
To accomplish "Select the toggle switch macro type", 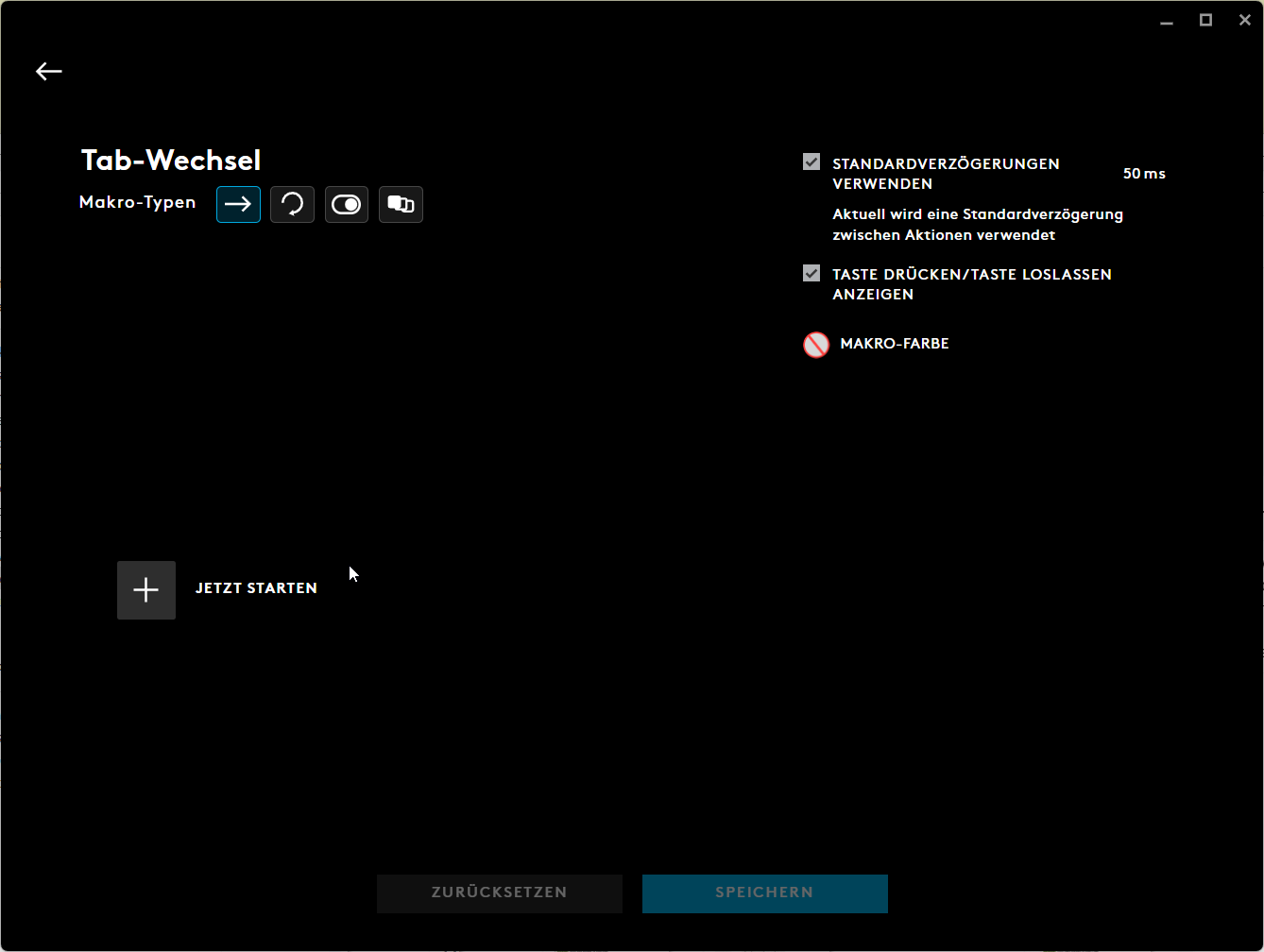I will (347, 204).
